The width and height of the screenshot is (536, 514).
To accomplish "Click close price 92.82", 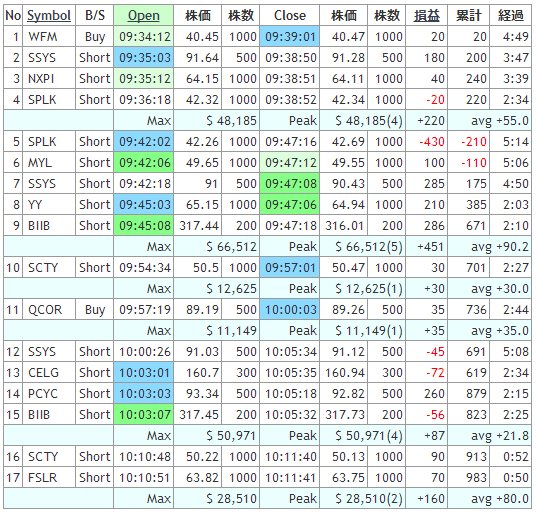I will point(348,394).
